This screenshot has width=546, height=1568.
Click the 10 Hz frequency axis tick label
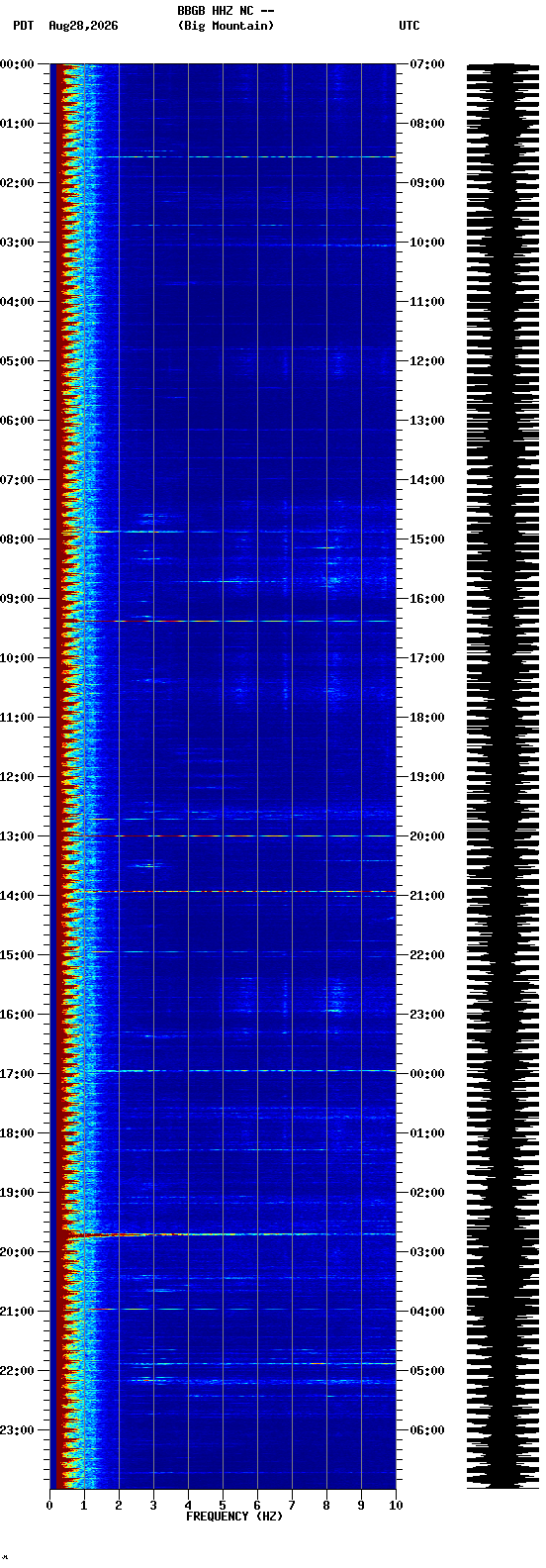(396, 1506)
